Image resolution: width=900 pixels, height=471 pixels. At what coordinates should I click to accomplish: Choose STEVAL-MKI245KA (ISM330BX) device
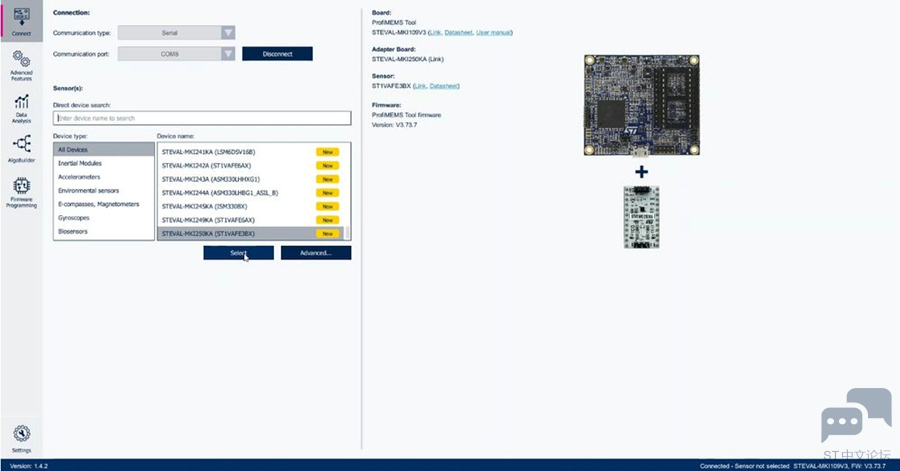click(250, 207)
